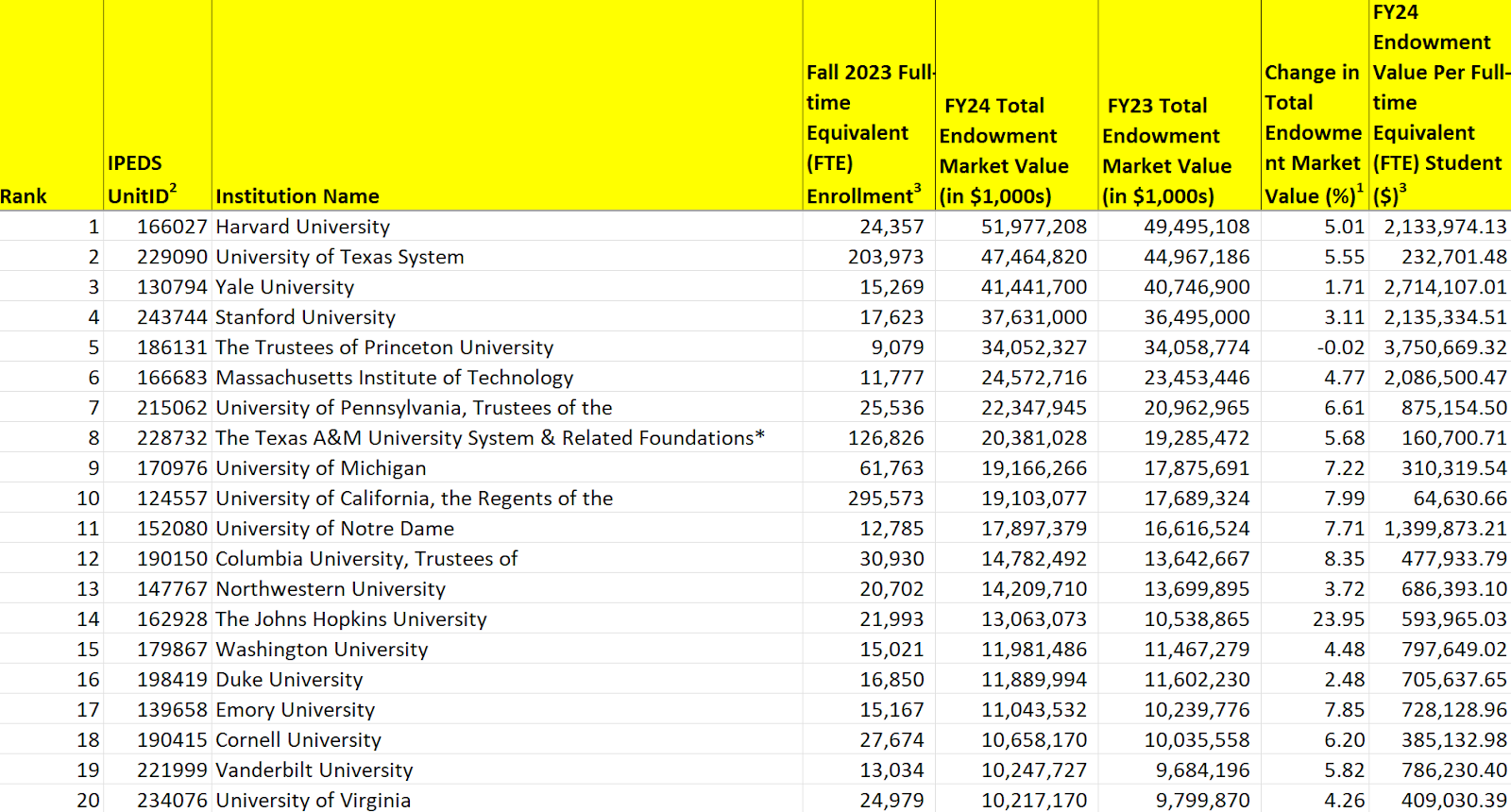Select rank number 20 cell

(x=51, y=799)
